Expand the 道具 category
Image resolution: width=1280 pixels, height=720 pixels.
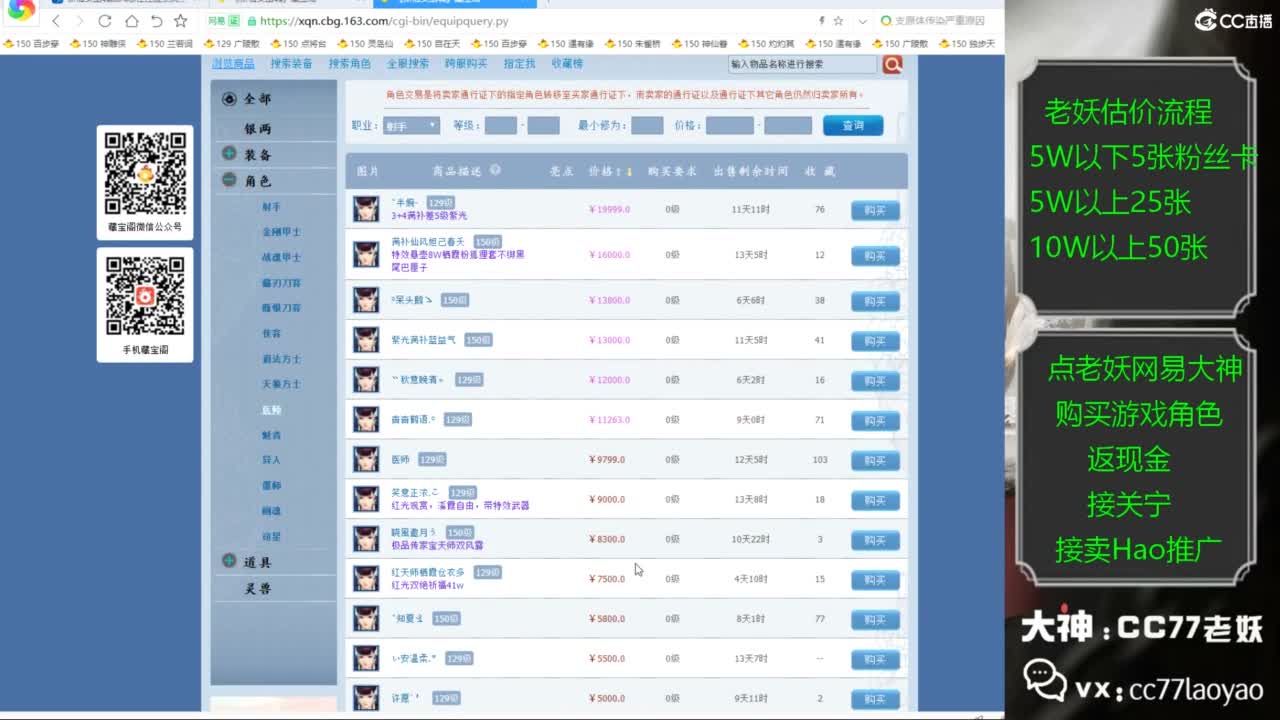(229, 561)
